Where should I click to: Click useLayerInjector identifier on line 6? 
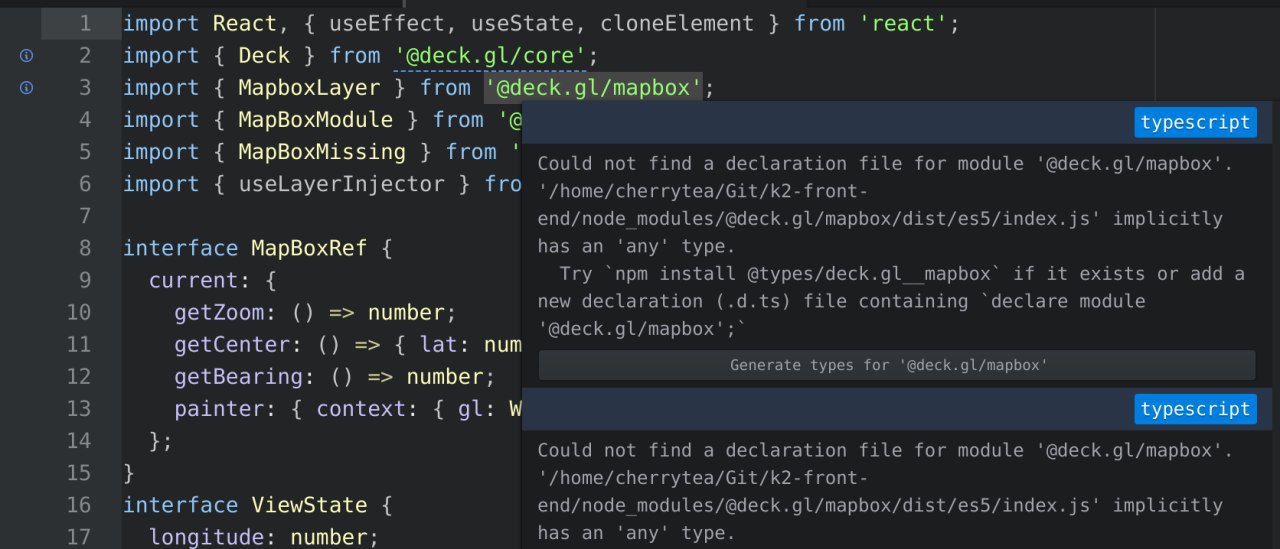tap(341, 184)
